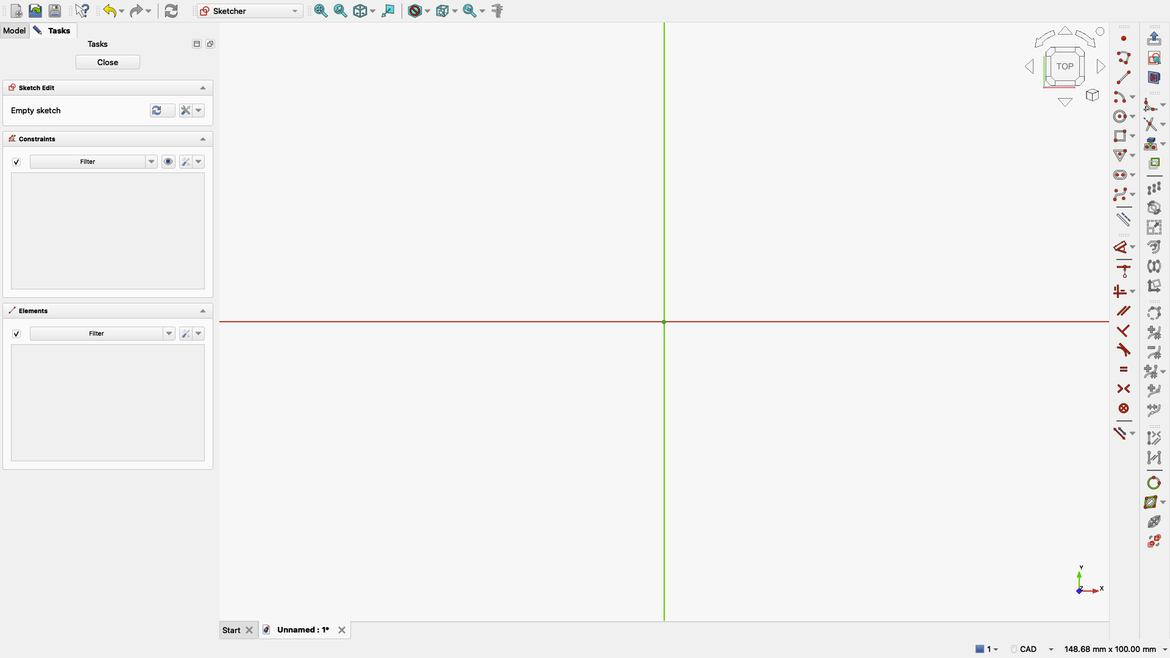1170x658 pixels.
Task: Click the TOP face of navigation cube
Action: coord(1064,65)
